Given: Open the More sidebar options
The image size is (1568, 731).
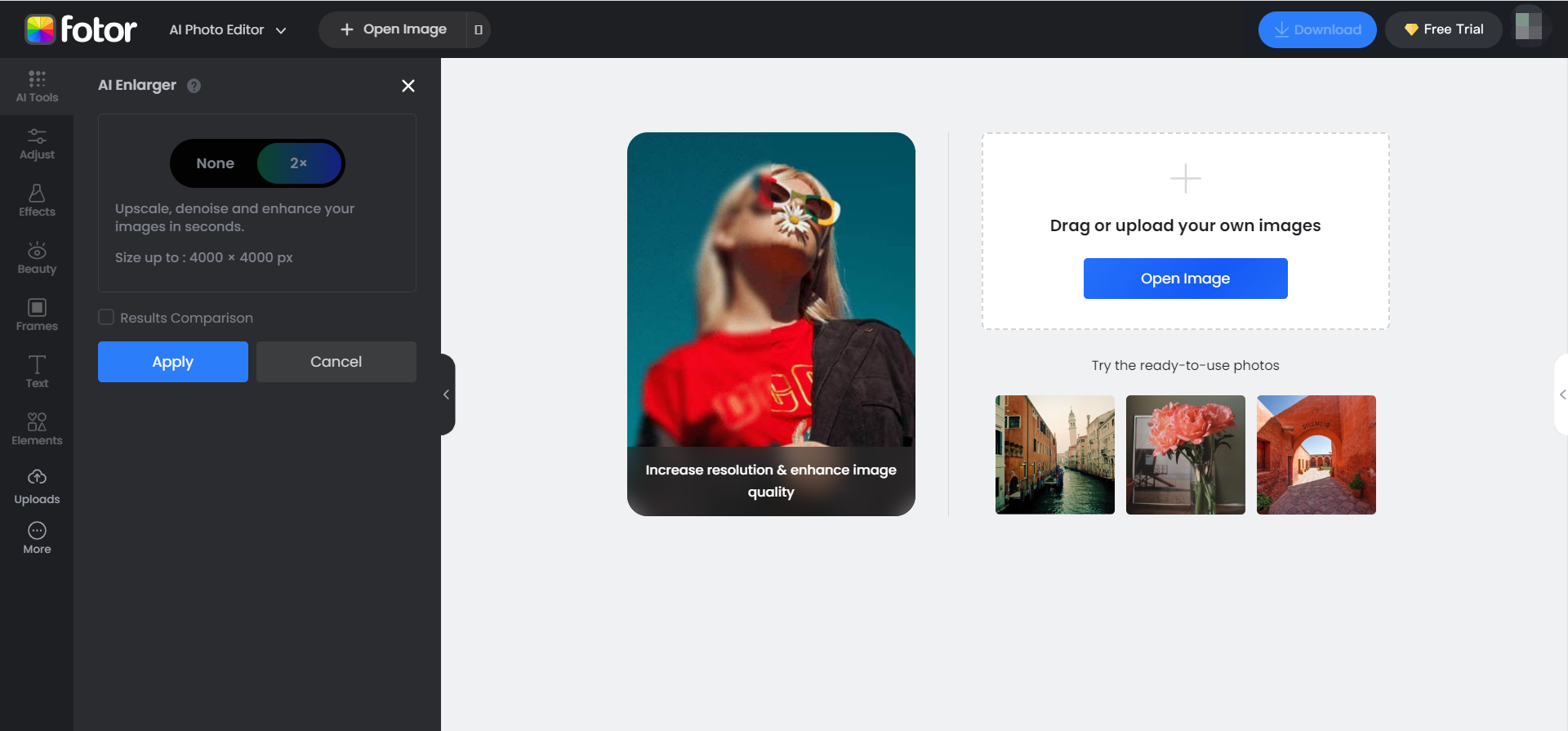Looking at the screenshot, I should point(37,538).
